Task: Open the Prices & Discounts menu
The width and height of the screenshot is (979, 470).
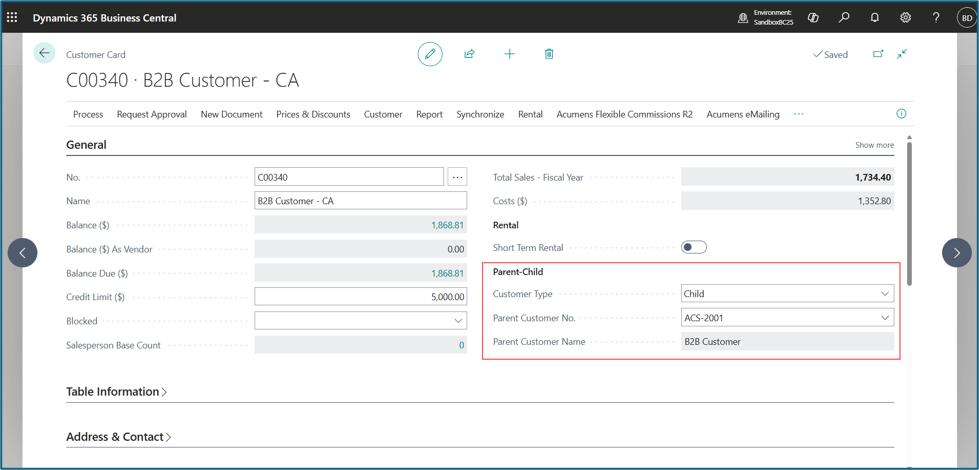Action: pos(313,114)
